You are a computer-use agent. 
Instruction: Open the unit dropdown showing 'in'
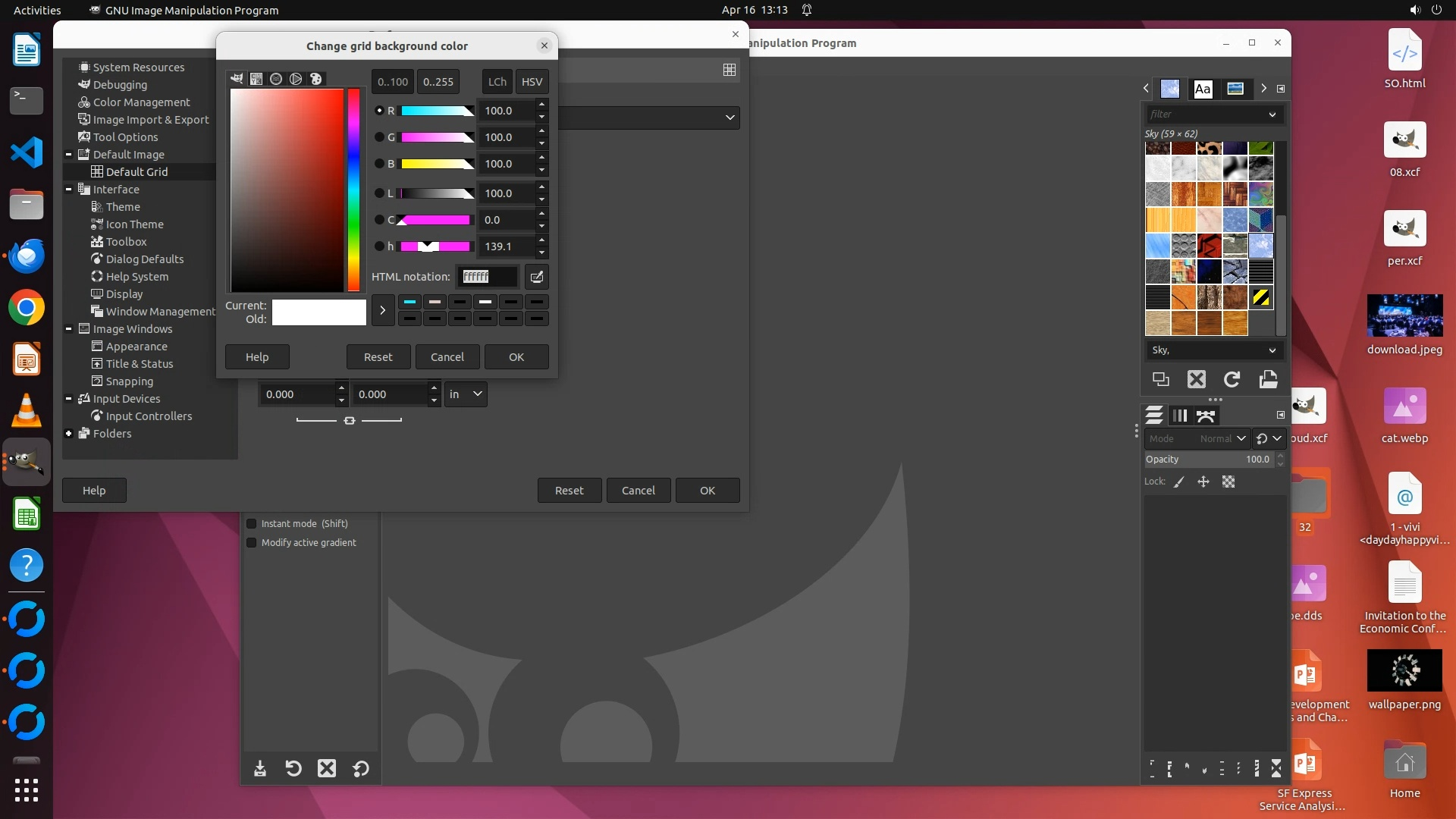465,394
